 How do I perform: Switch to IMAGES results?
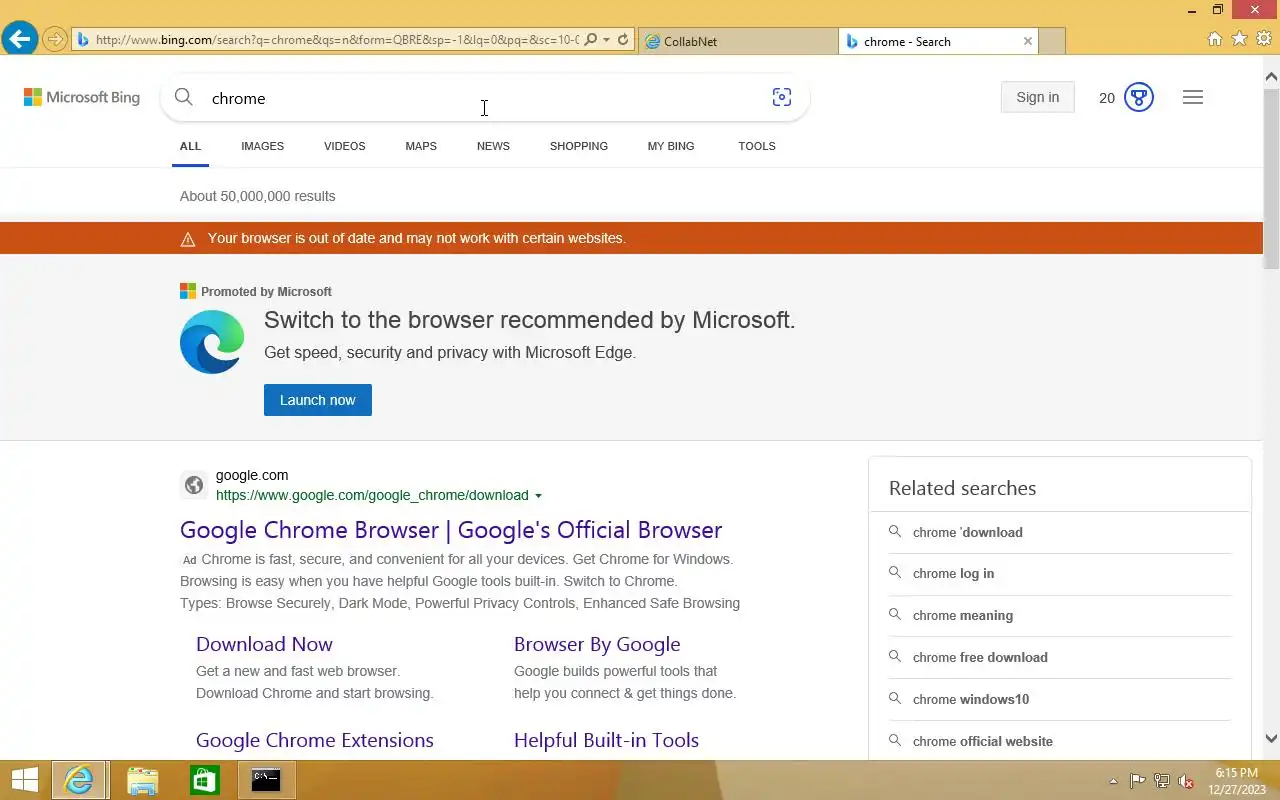262,146
